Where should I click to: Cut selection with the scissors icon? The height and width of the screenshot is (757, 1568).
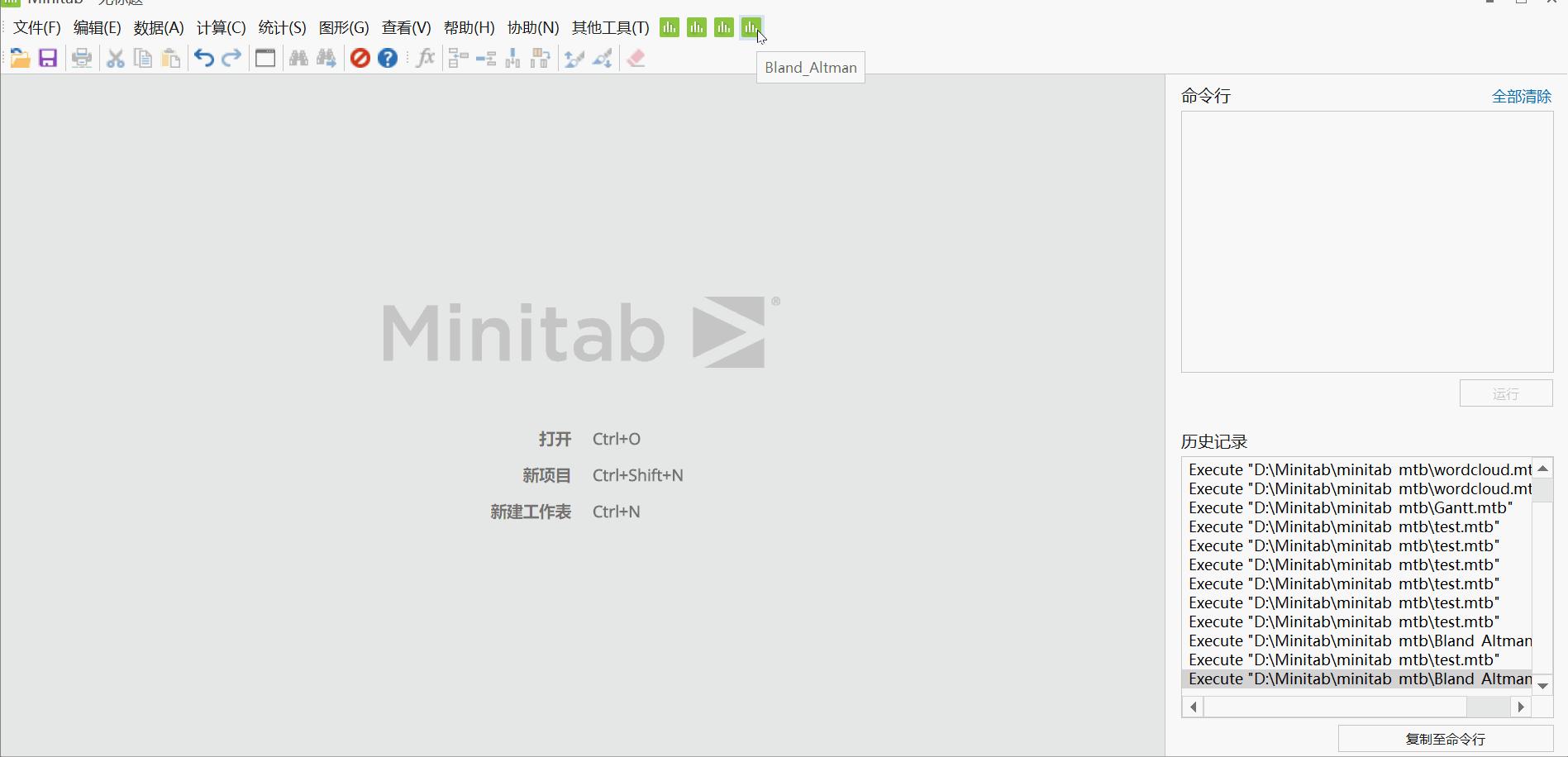click(115, 58)
